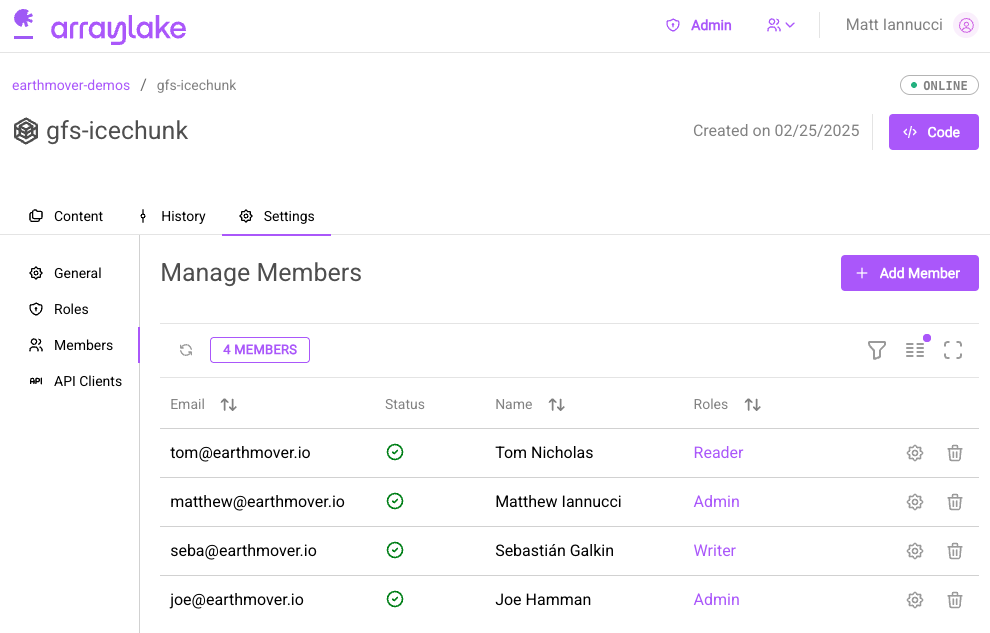Open Admin role link for Matthew Iannucci
The image size is (990, 633).
(x=716, y=502)
